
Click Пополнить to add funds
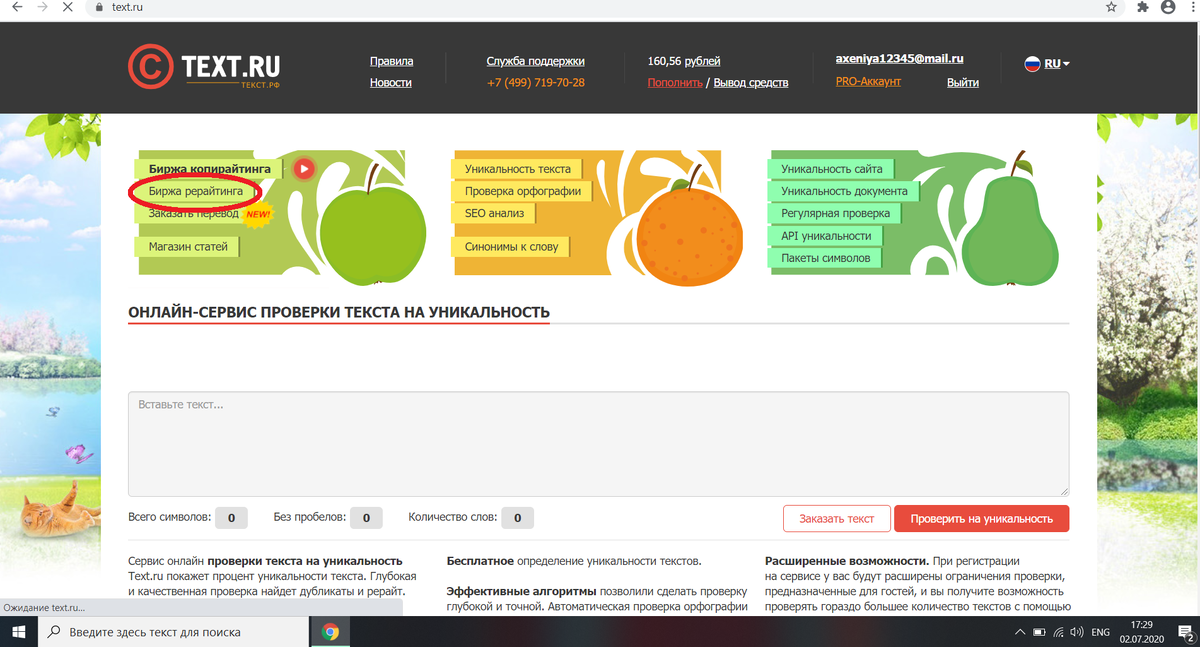(675, 83)
